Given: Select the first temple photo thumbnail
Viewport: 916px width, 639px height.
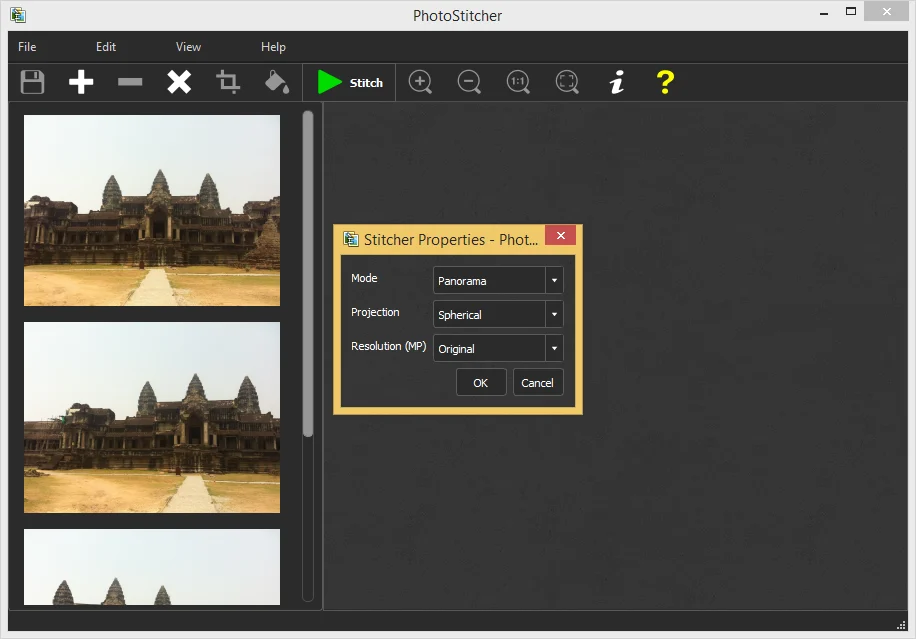Looking at the screenshot, I should pyautogui.click(x=152, y=210).
